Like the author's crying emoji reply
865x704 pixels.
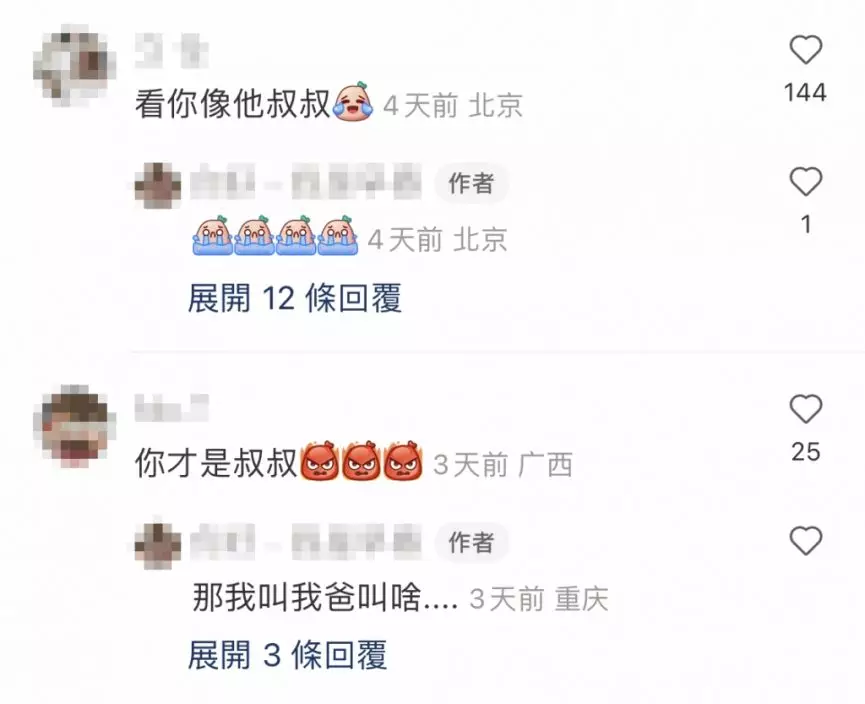pyautogui.click(x=806, y=182)
